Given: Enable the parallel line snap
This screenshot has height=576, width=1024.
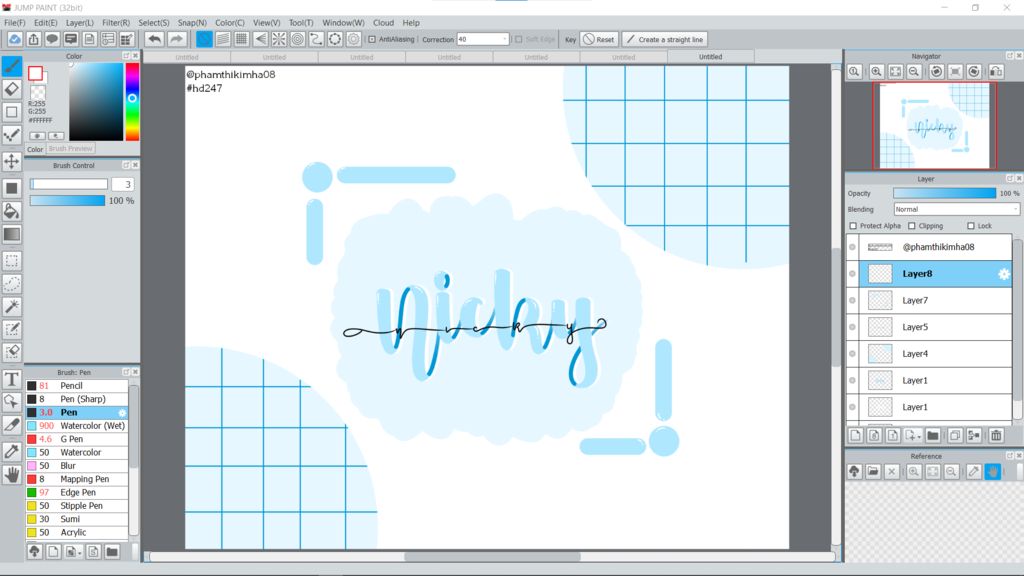Looking at the screenshot, I should [223, 39].
